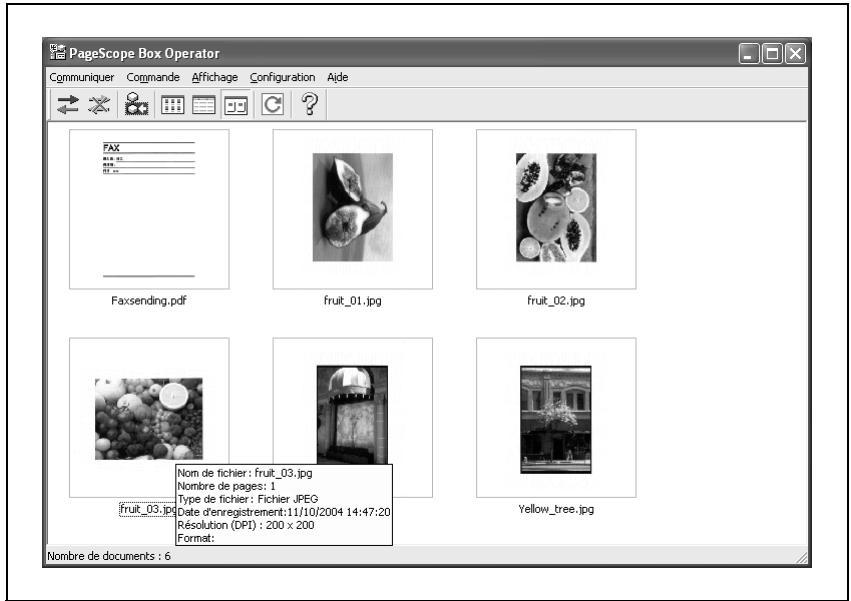Viewport: 851px width, 601px height.
Task: Switch to detailed list view
Action: 204,104
